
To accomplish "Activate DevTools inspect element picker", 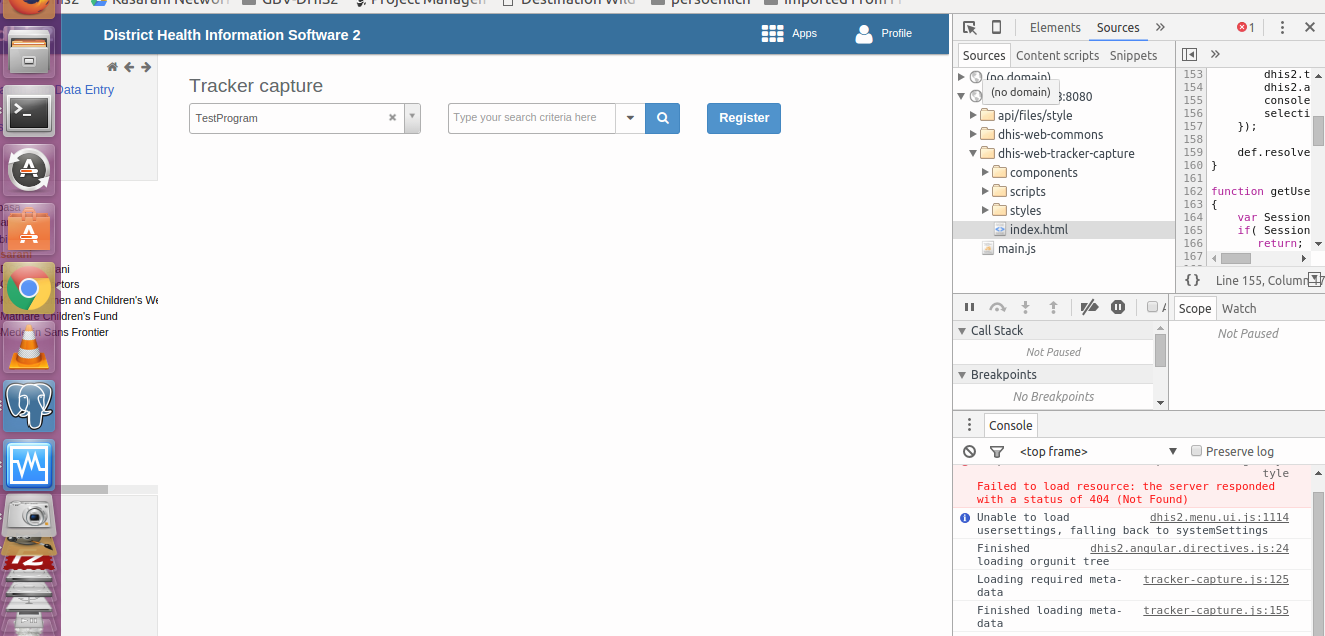I will tap(970, 28).
